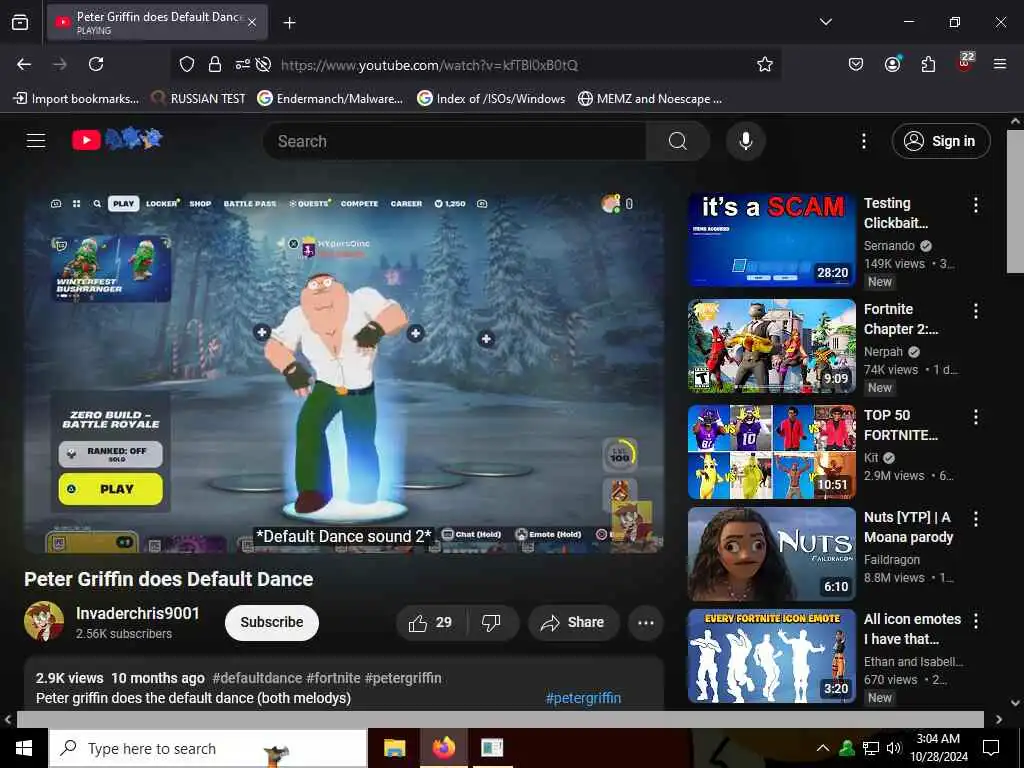Image resolution: width=1024 pixels, height=768 pixels.
Task: Close the Peter Griffin YouTube tab
Action: [252, 23]
